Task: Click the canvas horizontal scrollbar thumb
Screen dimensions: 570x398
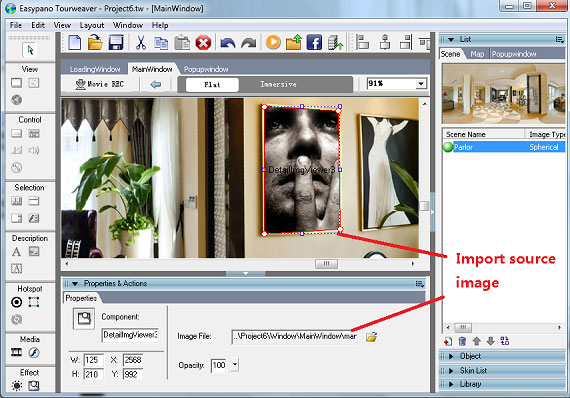Action: click(326, 264)
